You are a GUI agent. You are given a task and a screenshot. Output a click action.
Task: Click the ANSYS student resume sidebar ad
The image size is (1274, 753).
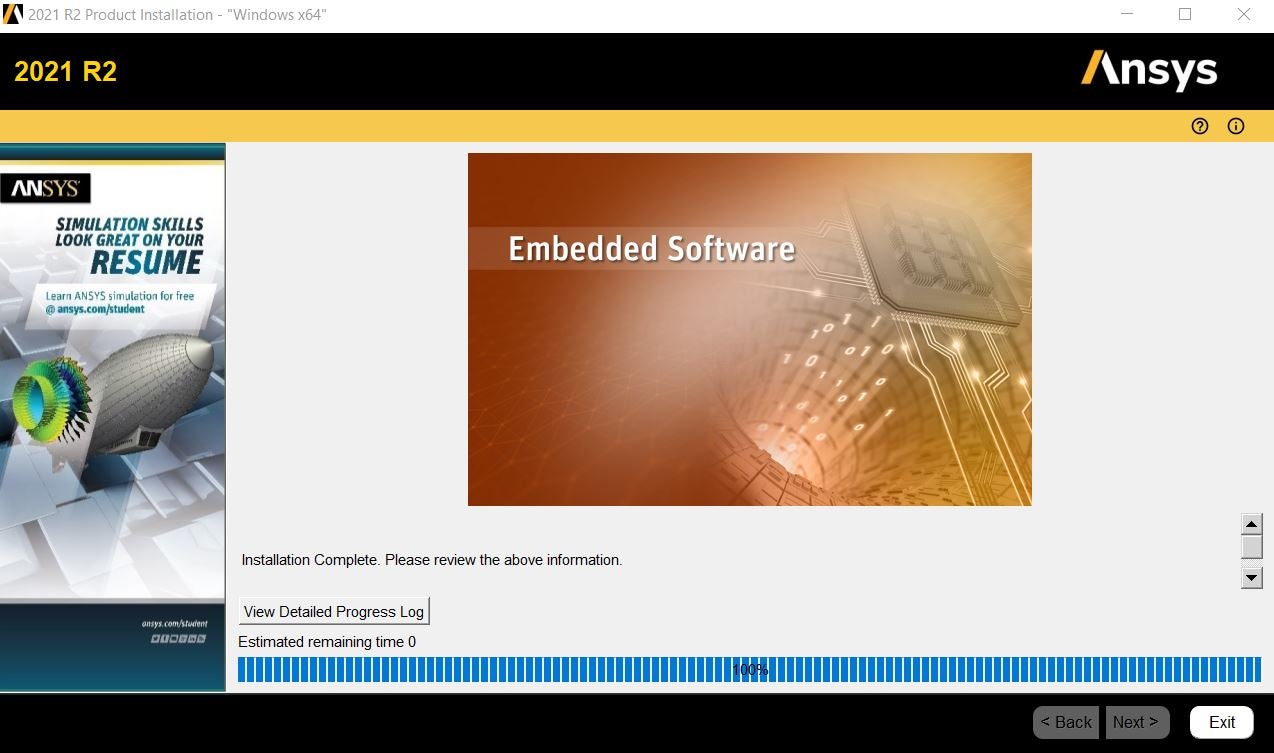click(113, 417)
